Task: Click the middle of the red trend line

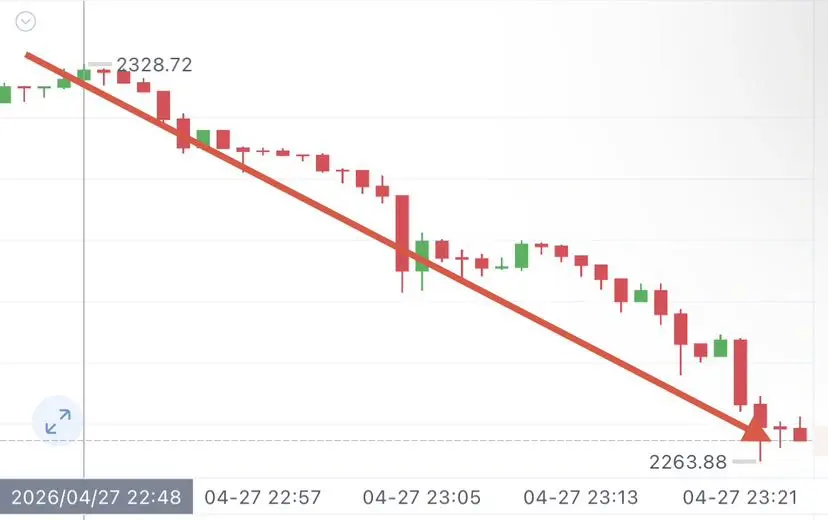Action: 391,242
